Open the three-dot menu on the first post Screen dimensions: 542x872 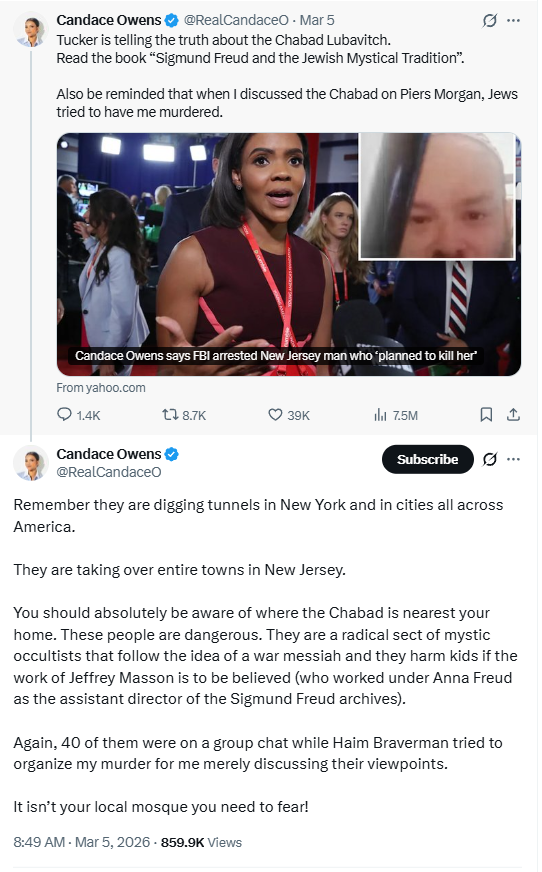(x=514, y=21)
